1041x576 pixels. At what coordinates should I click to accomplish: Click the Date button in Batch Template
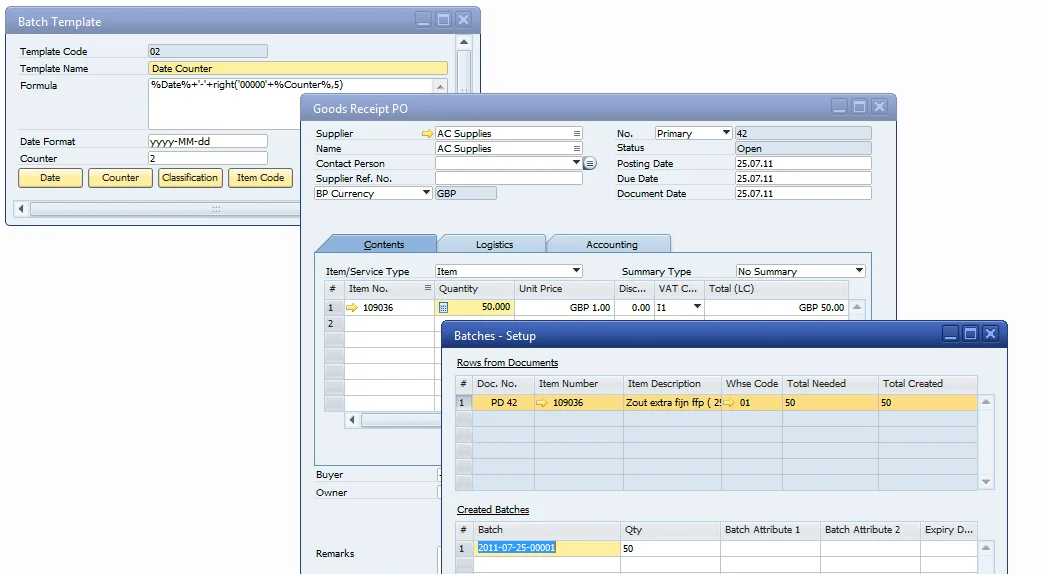pyautogui.click(x=50, y=178)
